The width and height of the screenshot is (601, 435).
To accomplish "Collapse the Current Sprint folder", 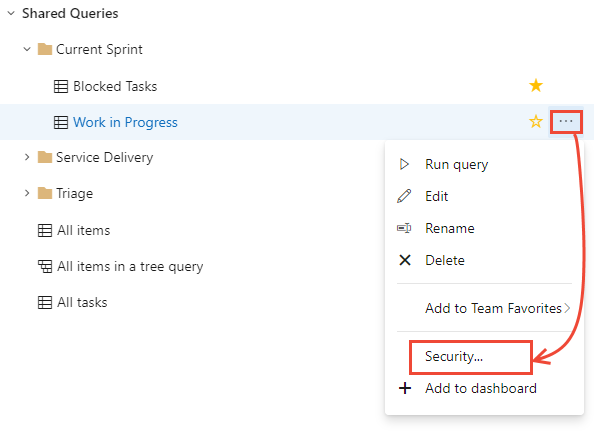I will point(27,49).
